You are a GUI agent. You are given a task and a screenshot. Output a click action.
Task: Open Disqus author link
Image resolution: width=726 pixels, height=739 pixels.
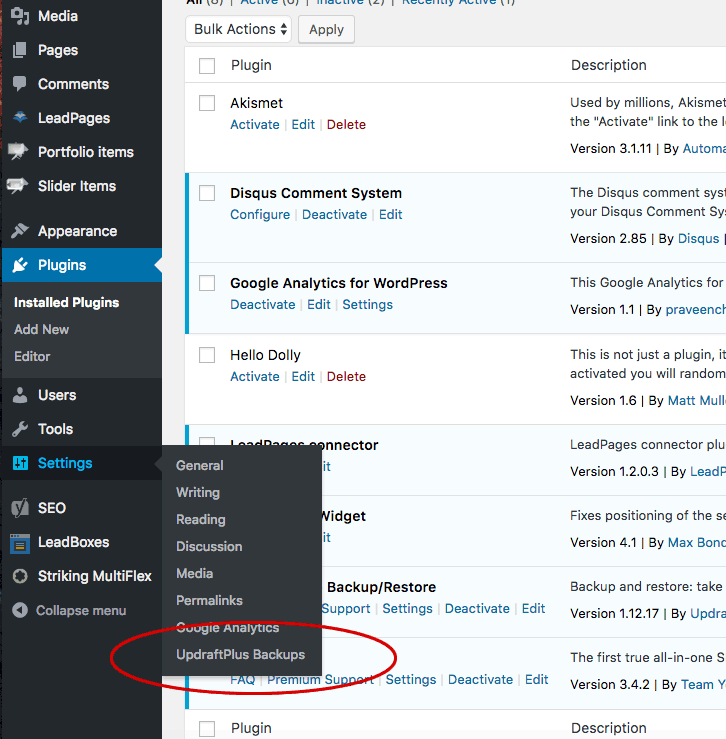click(x=698, y=238)
